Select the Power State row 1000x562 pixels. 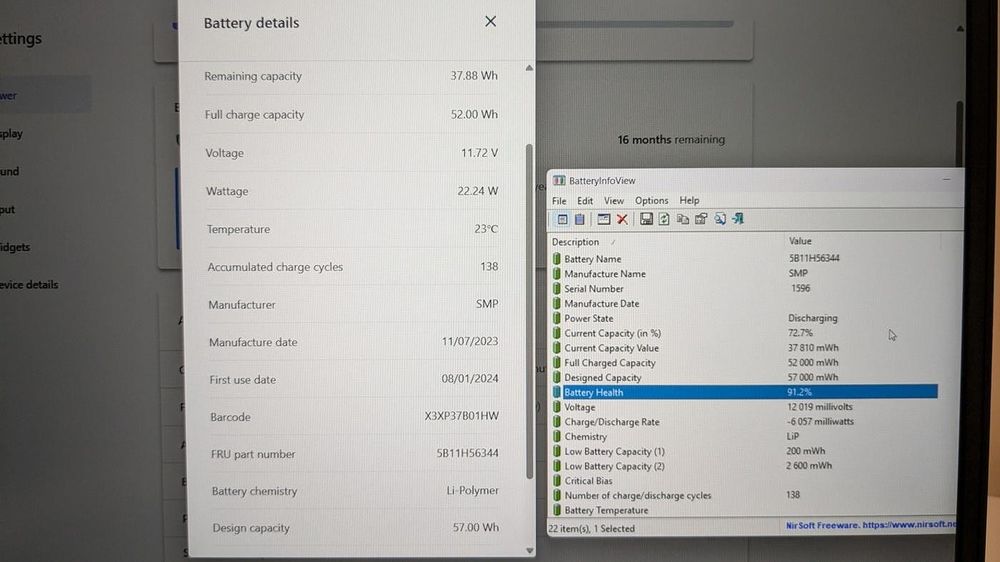[744, 318]
